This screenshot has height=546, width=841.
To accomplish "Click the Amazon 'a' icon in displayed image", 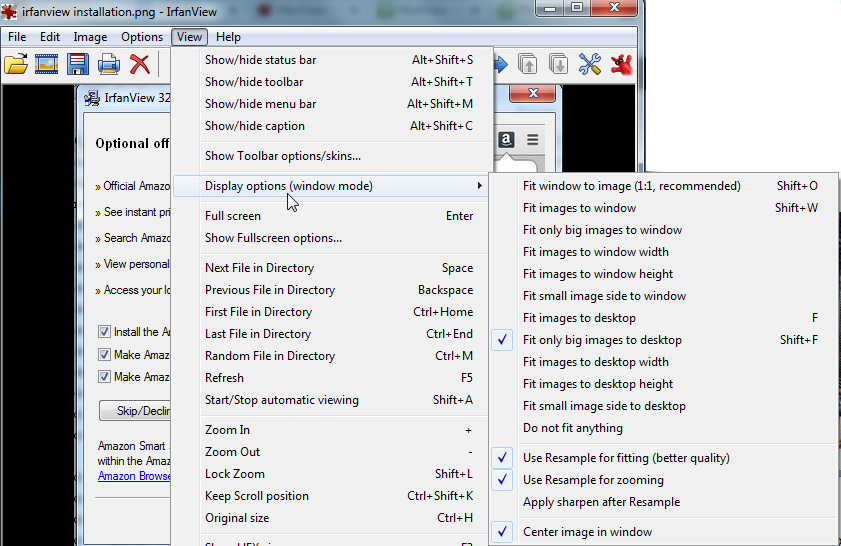I will (x=506, y=139).
